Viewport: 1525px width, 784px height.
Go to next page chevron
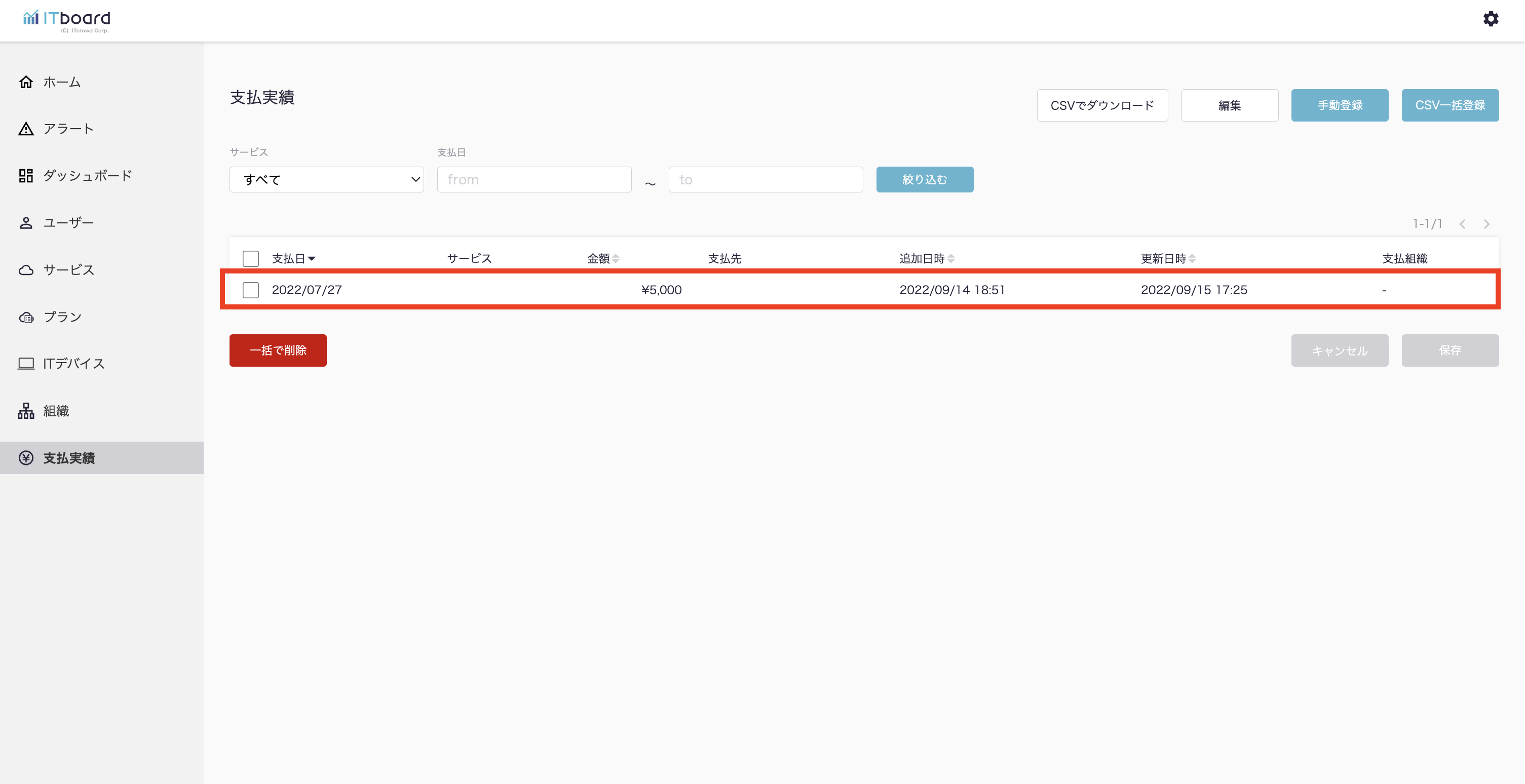[1486, 224]
